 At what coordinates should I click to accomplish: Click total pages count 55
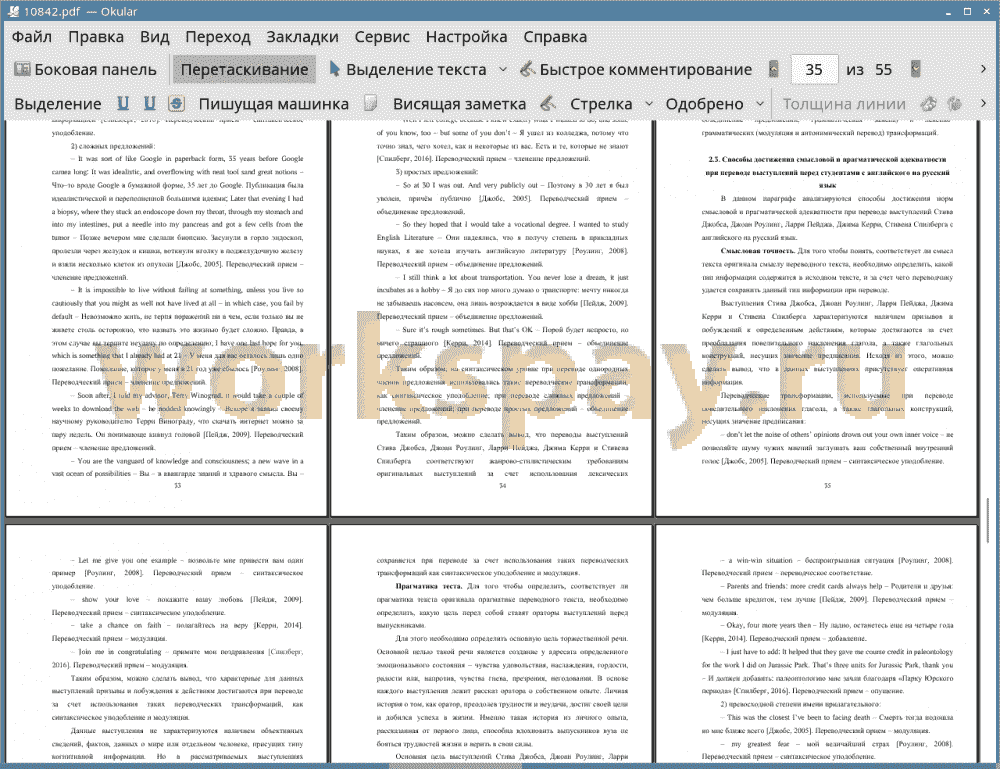[883, 70]
